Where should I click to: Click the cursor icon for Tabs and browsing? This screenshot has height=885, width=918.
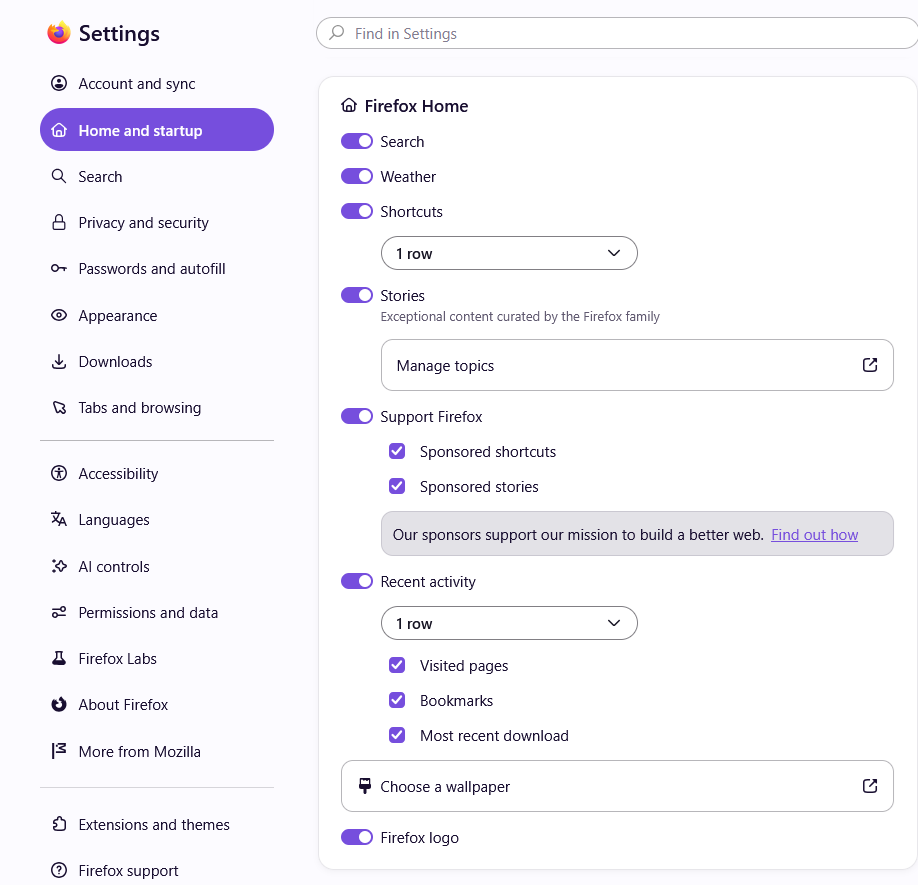[x=59, y=407]
